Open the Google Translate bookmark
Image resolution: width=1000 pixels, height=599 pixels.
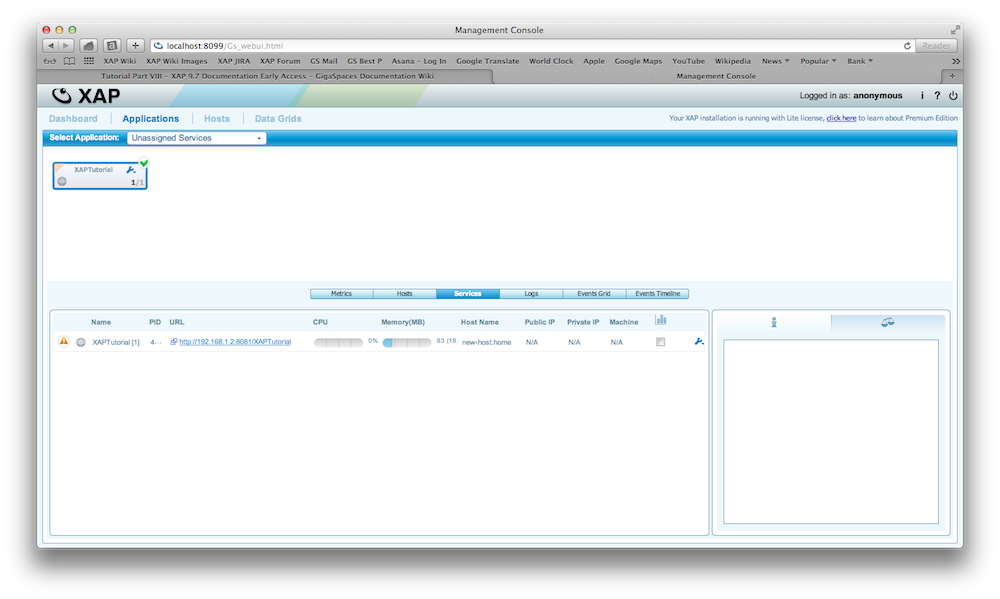pos(487,61)
